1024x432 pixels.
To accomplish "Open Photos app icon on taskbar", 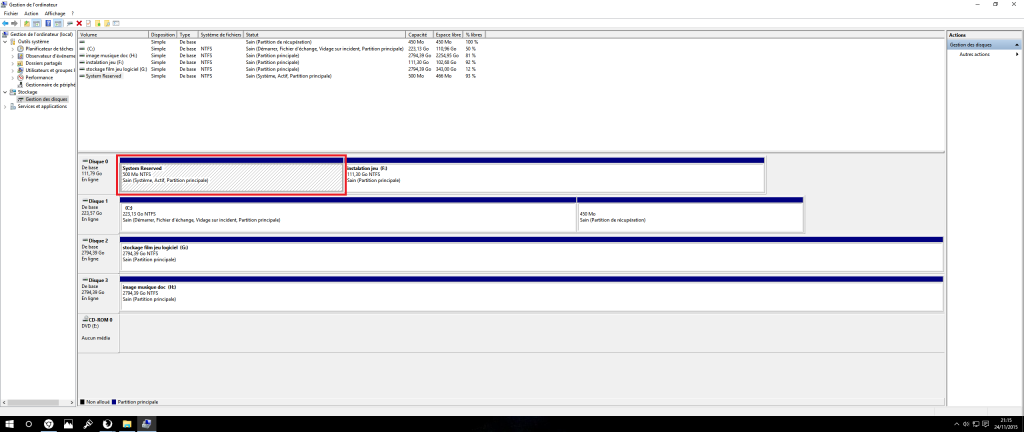I will 68,424.
